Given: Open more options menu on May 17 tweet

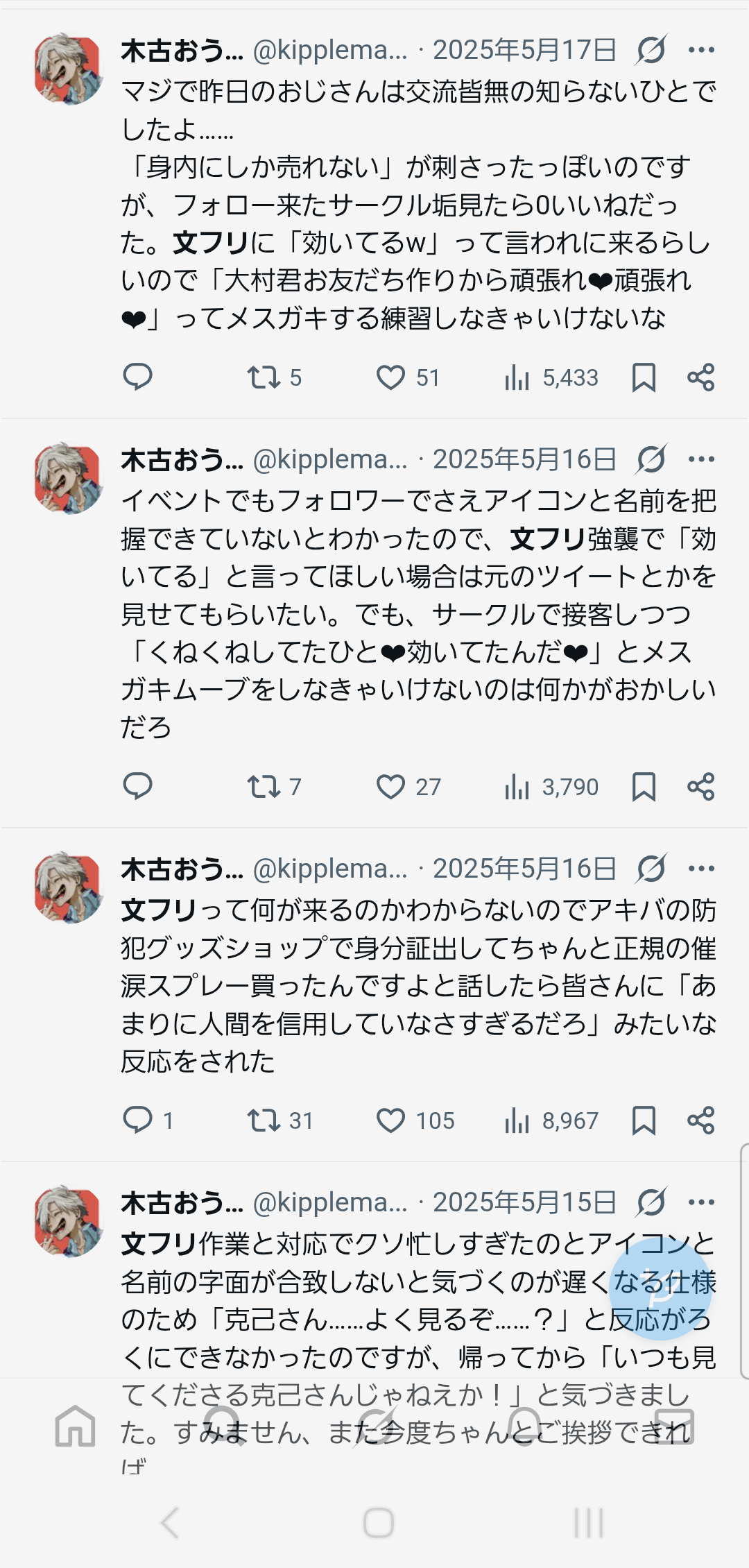Looking at the screenshot, I should pos(701,50).
